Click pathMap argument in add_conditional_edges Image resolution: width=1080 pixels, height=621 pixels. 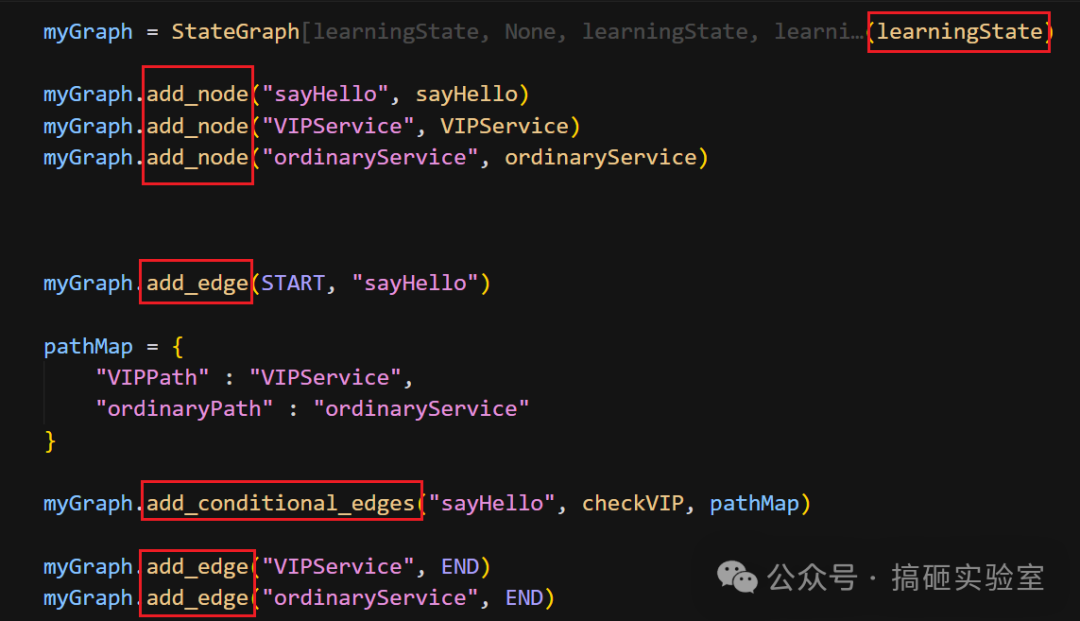tap(754, 503)
